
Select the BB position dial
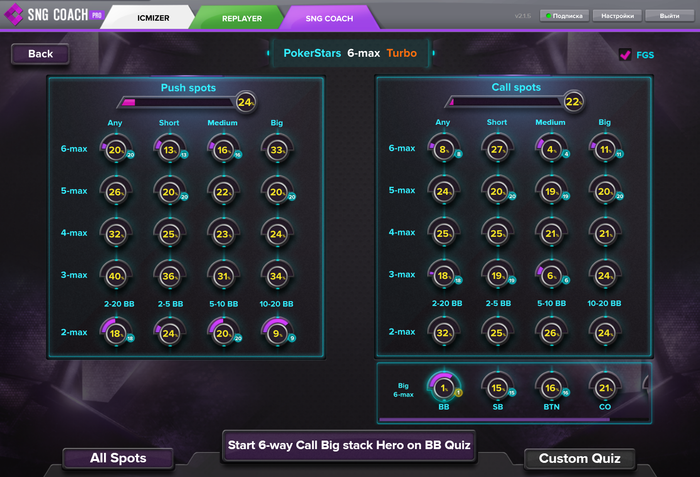(444, 388)
